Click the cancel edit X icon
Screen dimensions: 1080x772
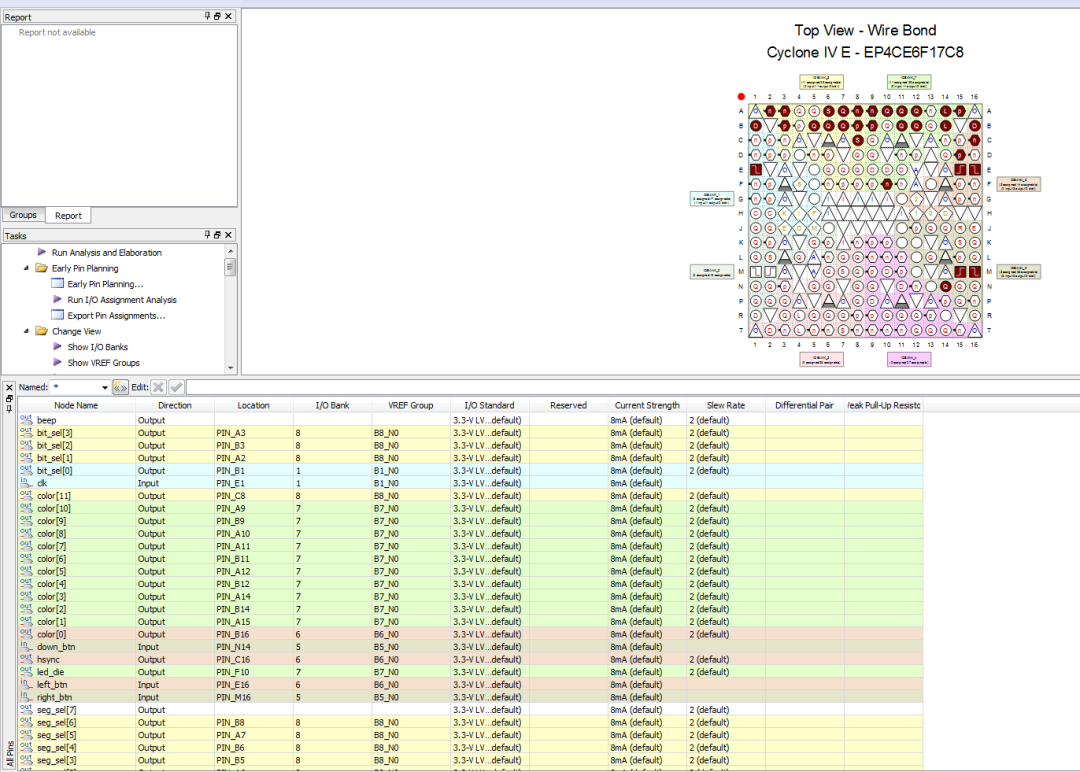coord(158,387)
